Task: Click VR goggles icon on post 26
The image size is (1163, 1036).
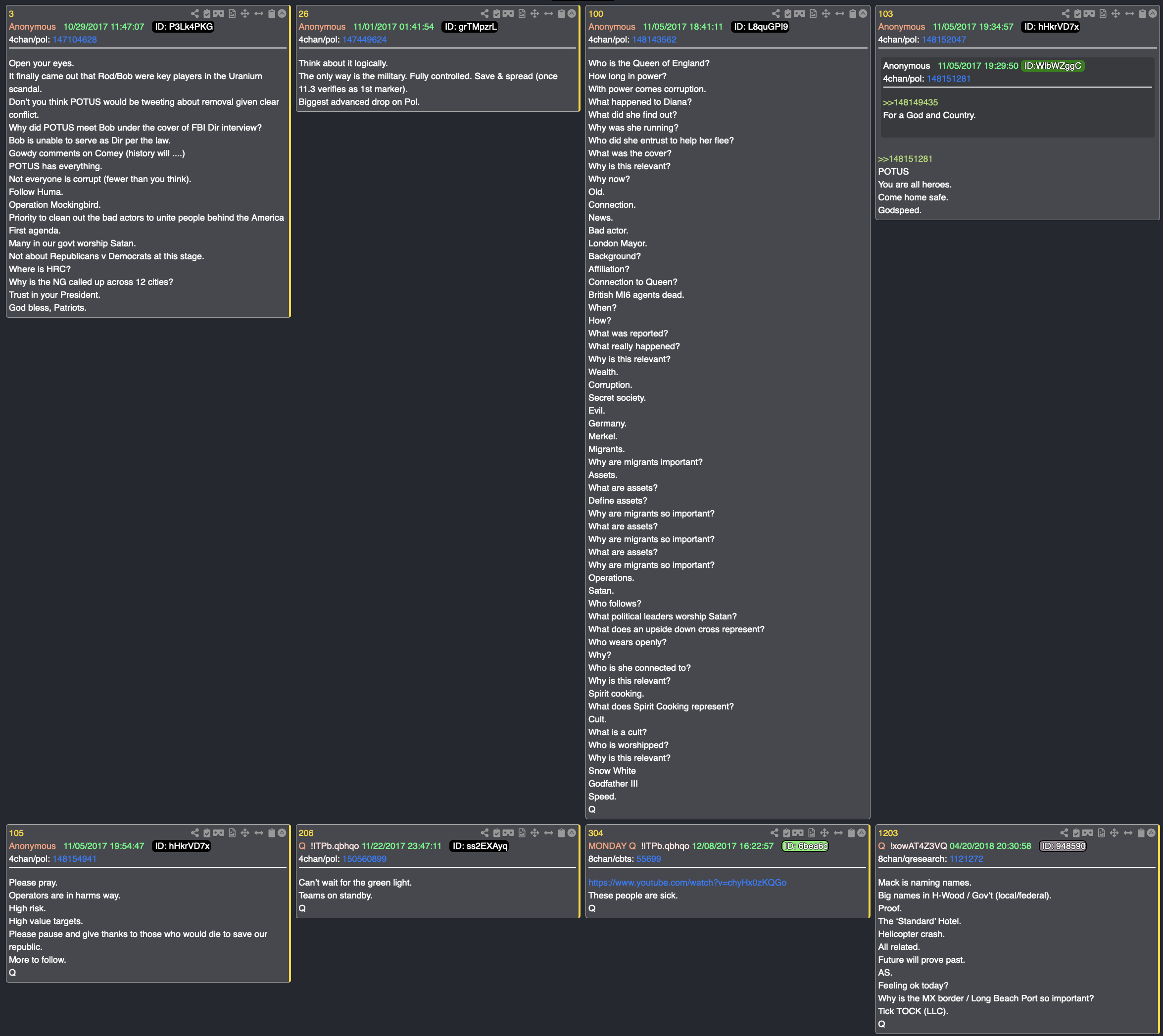Action: [508, 14]
